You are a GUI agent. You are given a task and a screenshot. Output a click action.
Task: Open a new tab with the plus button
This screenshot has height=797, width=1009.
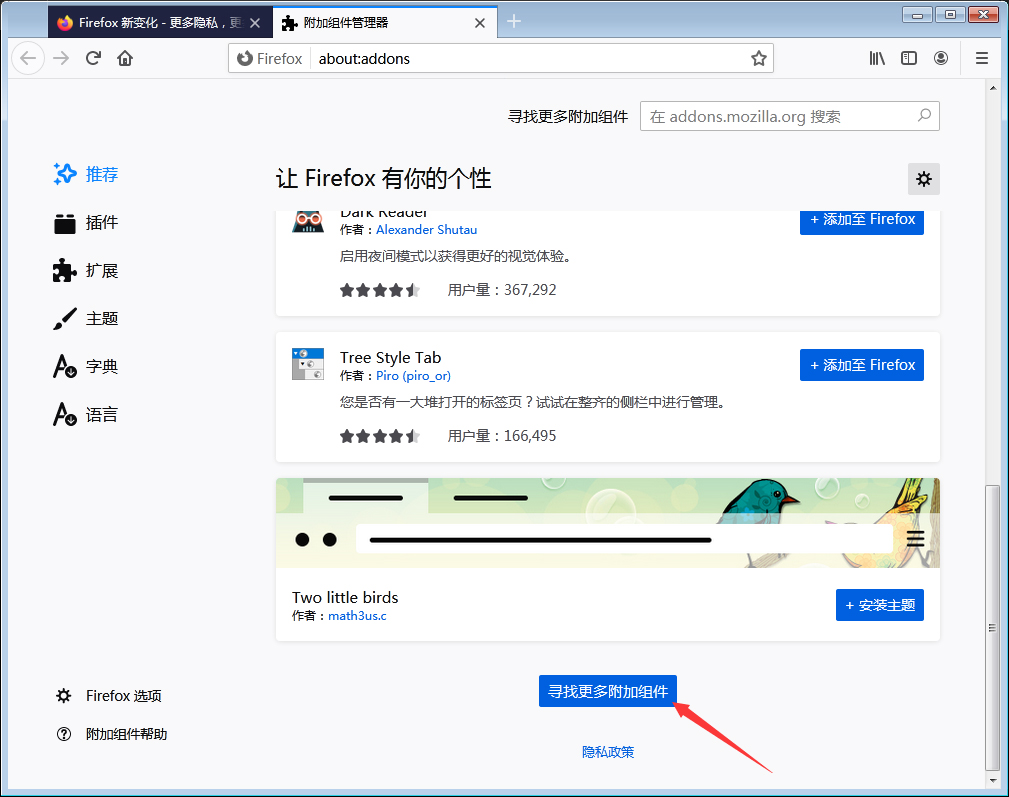(x=514, y=20)
